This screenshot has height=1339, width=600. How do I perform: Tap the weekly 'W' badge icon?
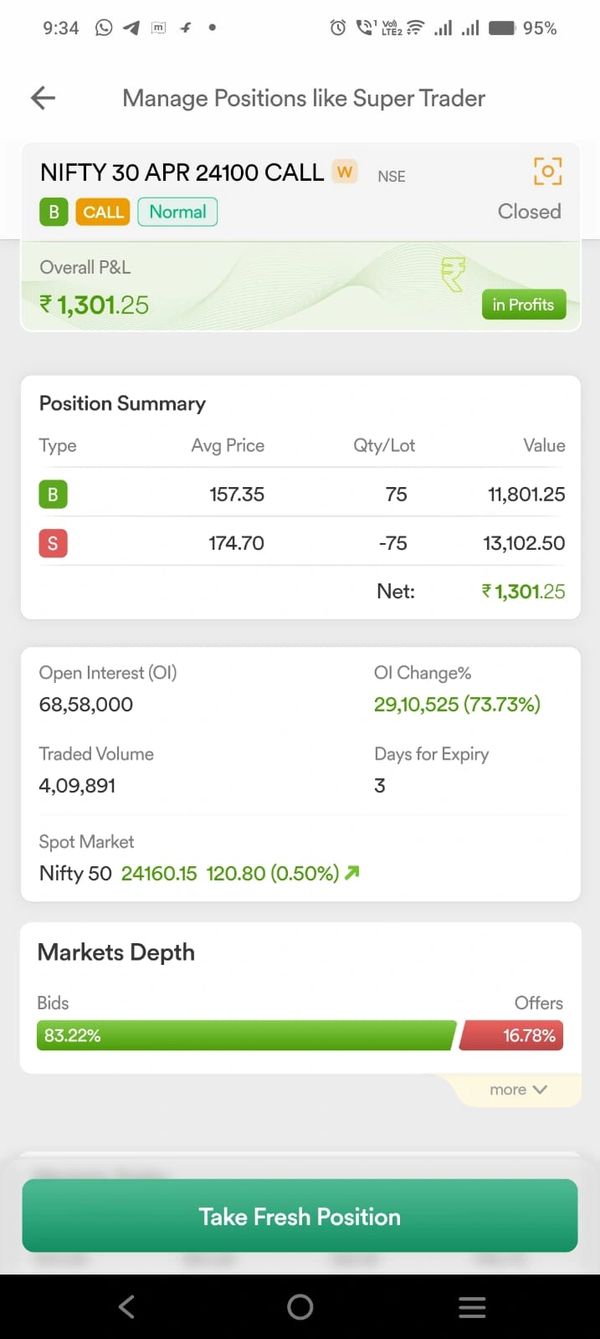(x=345, y=172)
